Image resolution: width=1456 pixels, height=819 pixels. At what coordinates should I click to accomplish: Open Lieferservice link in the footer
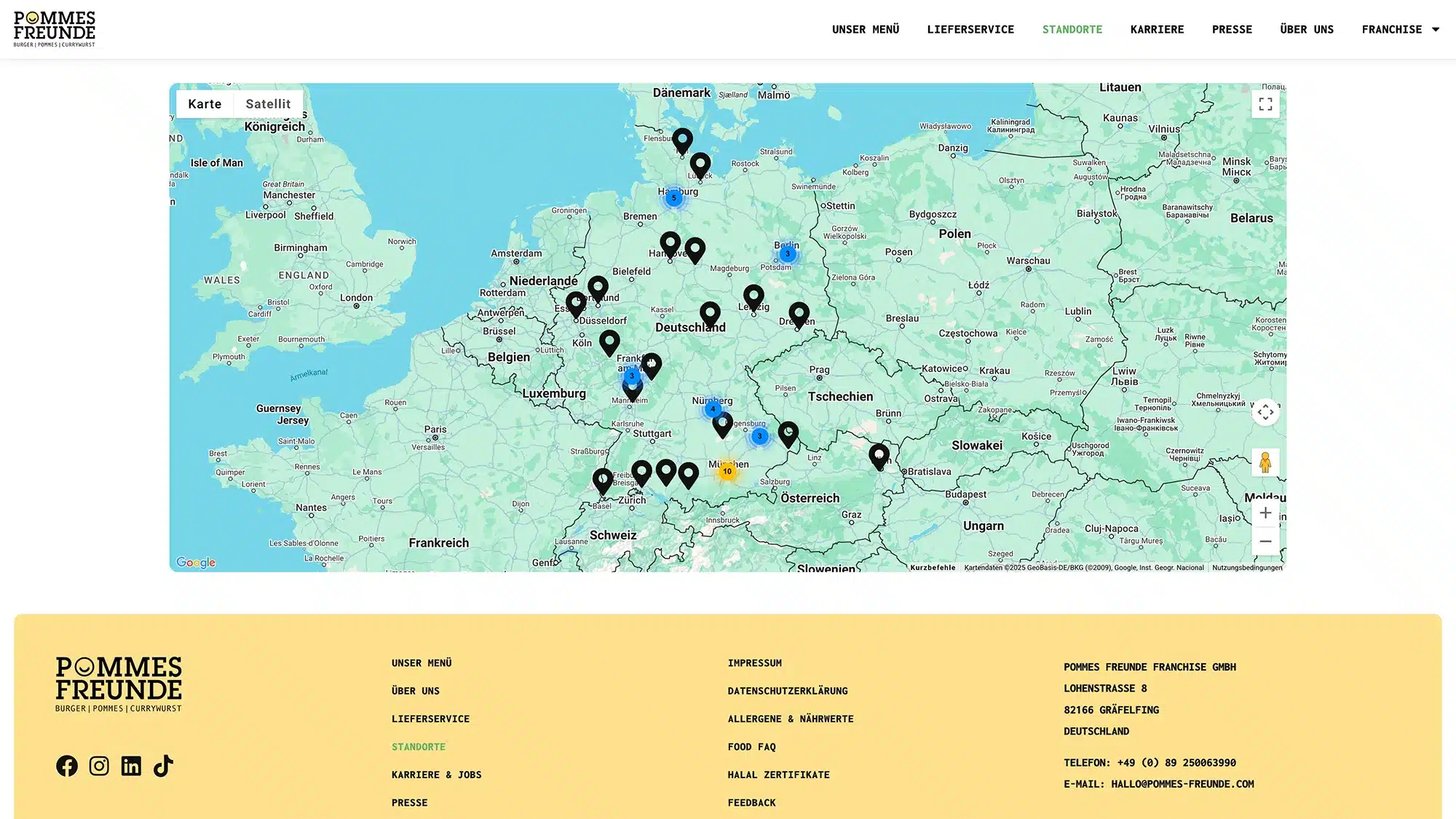430,719
